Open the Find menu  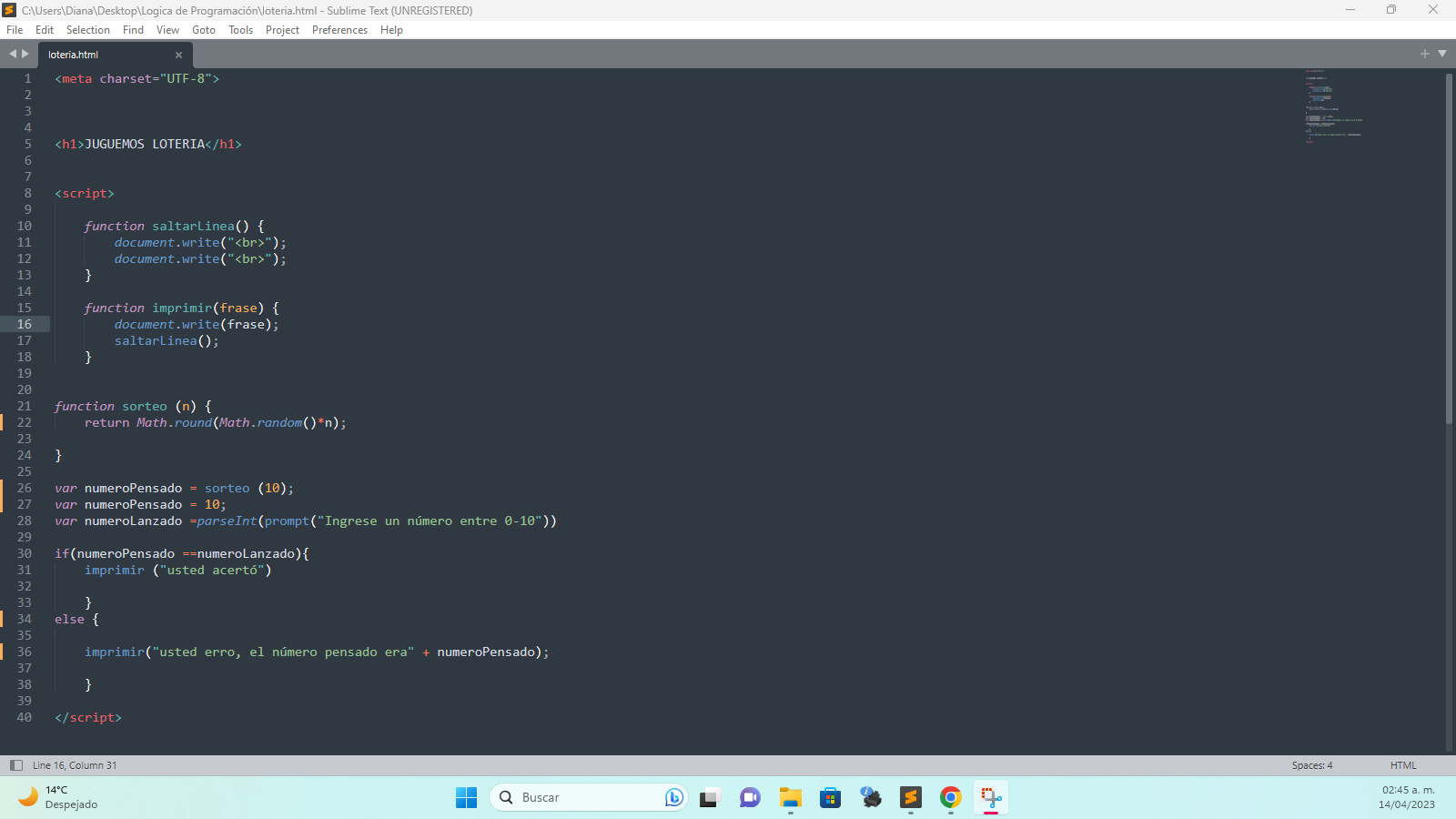coord(133,30)
